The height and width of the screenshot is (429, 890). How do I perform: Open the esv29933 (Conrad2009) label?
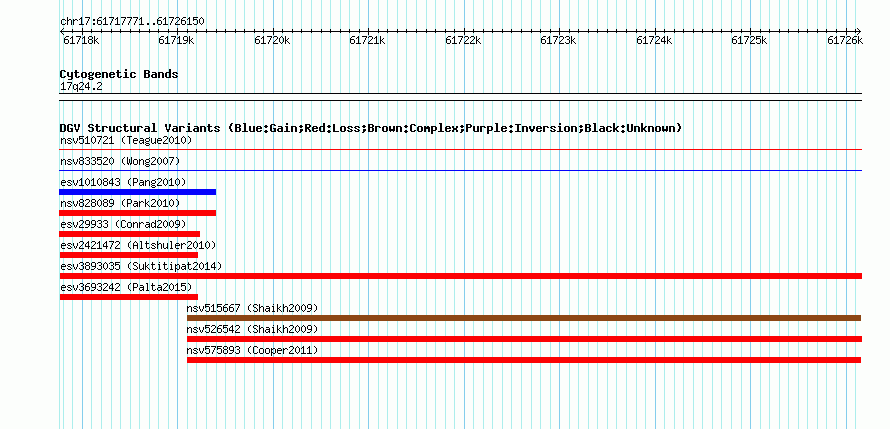(x=123, y=224)
